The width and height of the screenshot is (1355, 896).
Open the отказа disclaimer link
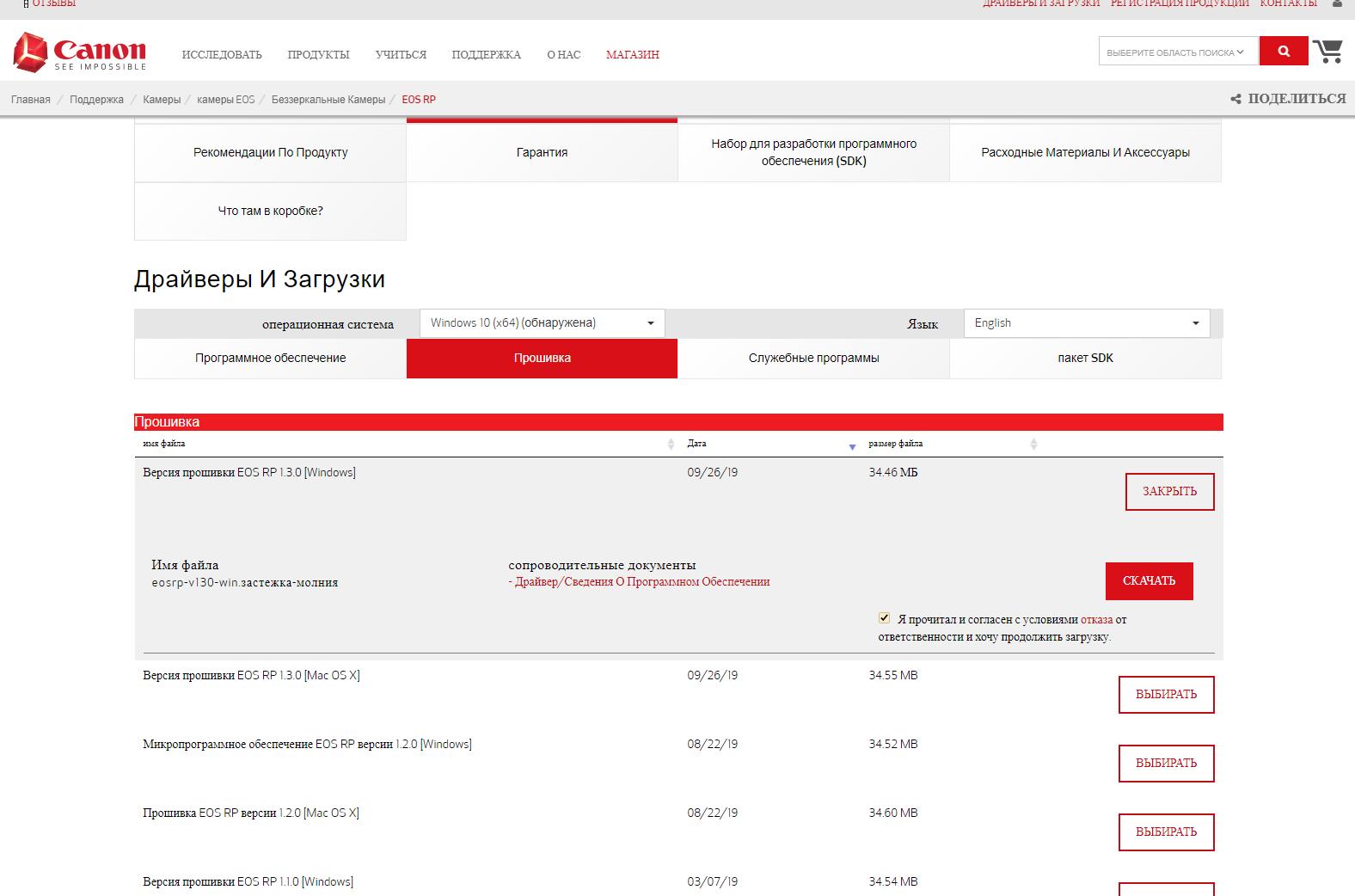pyautogui.click(x=1096, y=619)
